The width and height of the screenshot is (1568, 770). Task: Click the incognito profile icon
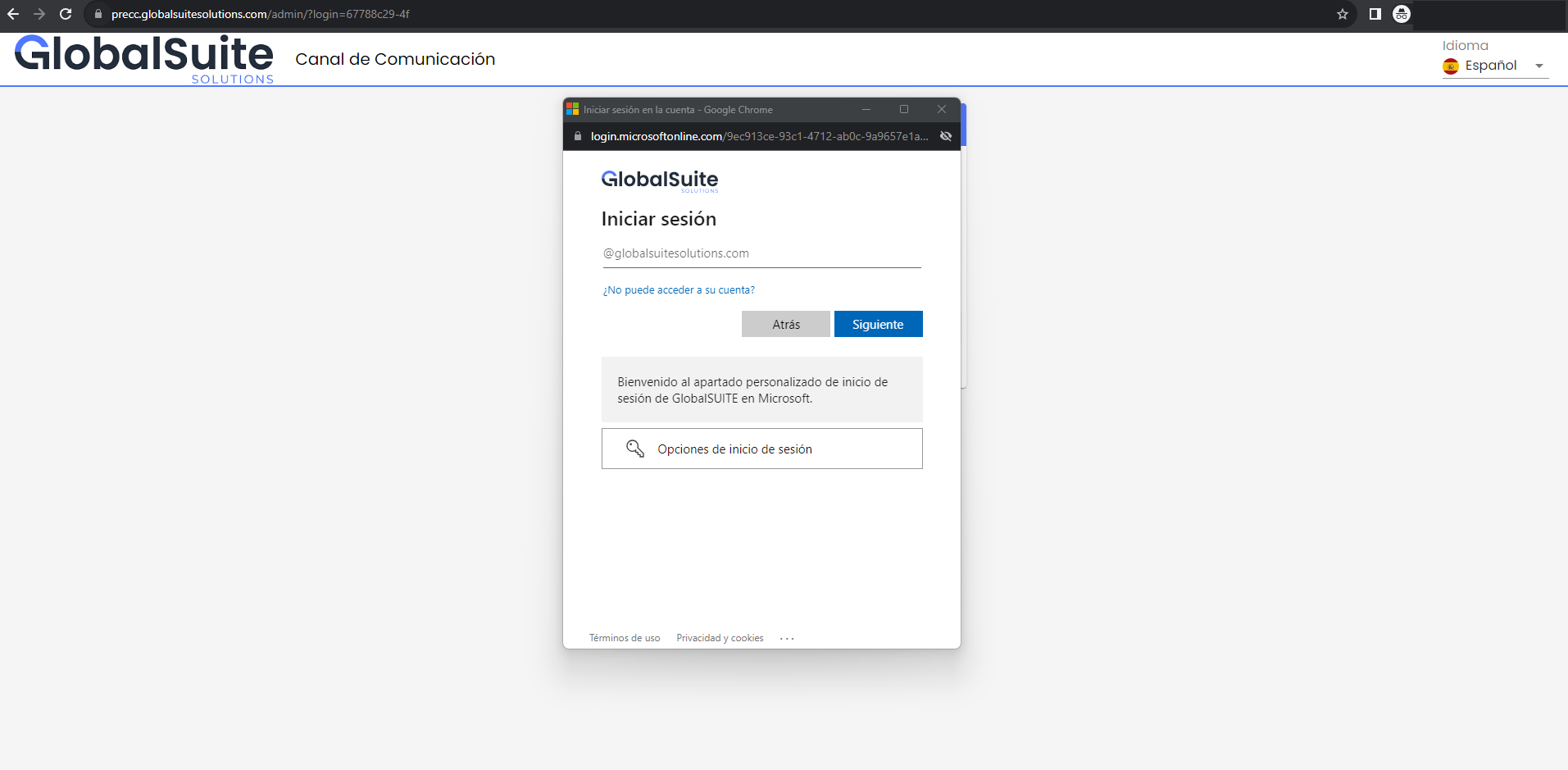pyautogui.click(x=1402, y=14)
